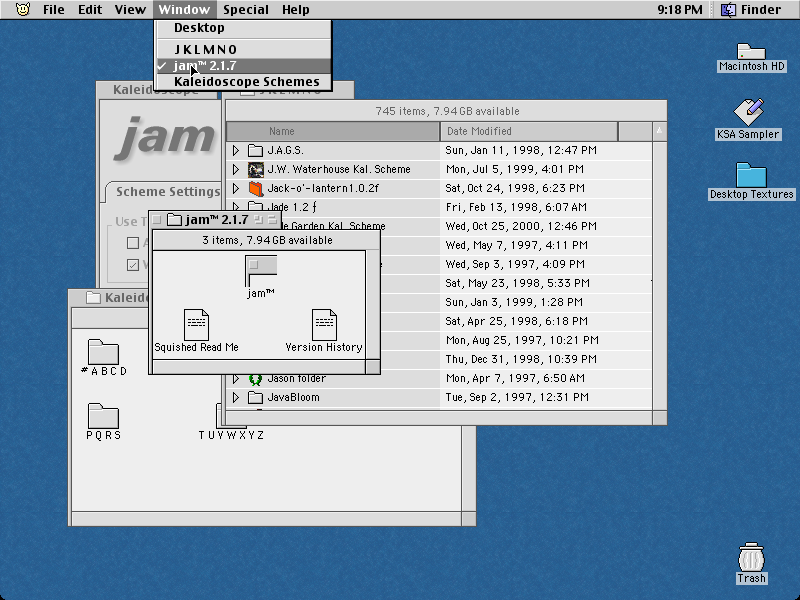Click the J.W. Waterhouse Kal. Scheme thumbnail icon

(x=256, y=169)
